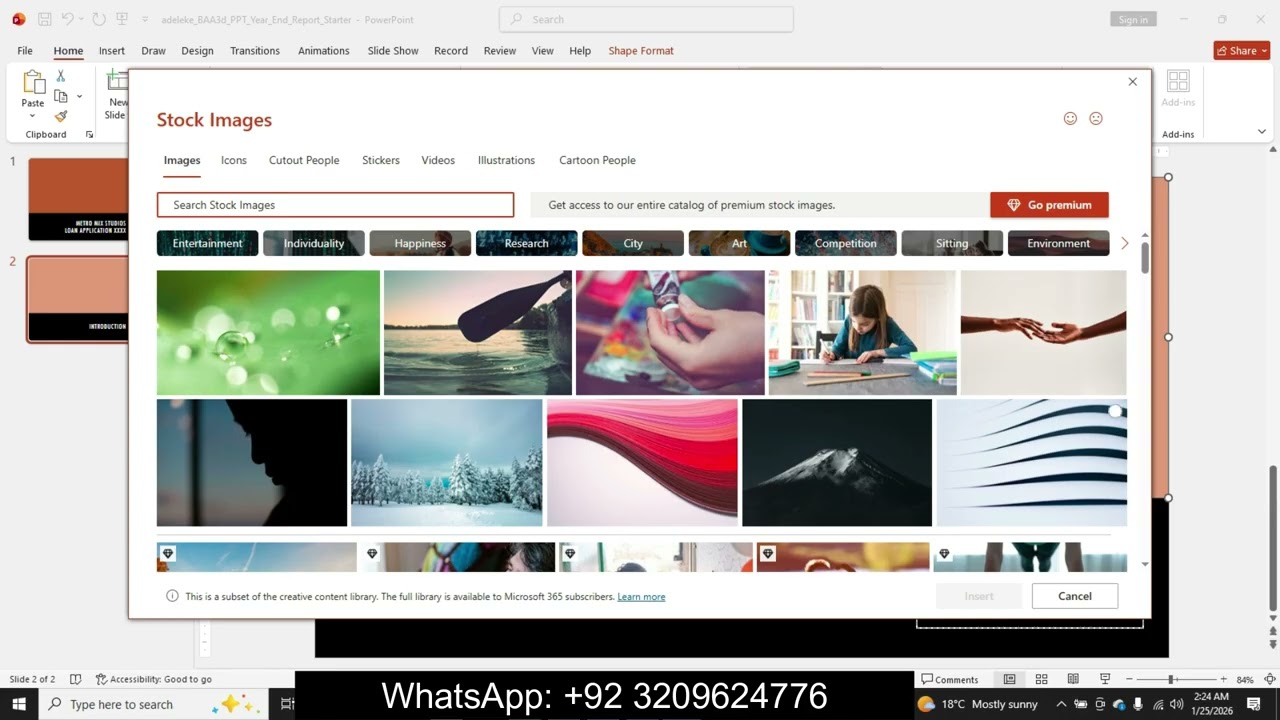1280x720 pixels.
Task: Select the Cartoon People tab
Action: pyautogui.click(x=597, y=160)
